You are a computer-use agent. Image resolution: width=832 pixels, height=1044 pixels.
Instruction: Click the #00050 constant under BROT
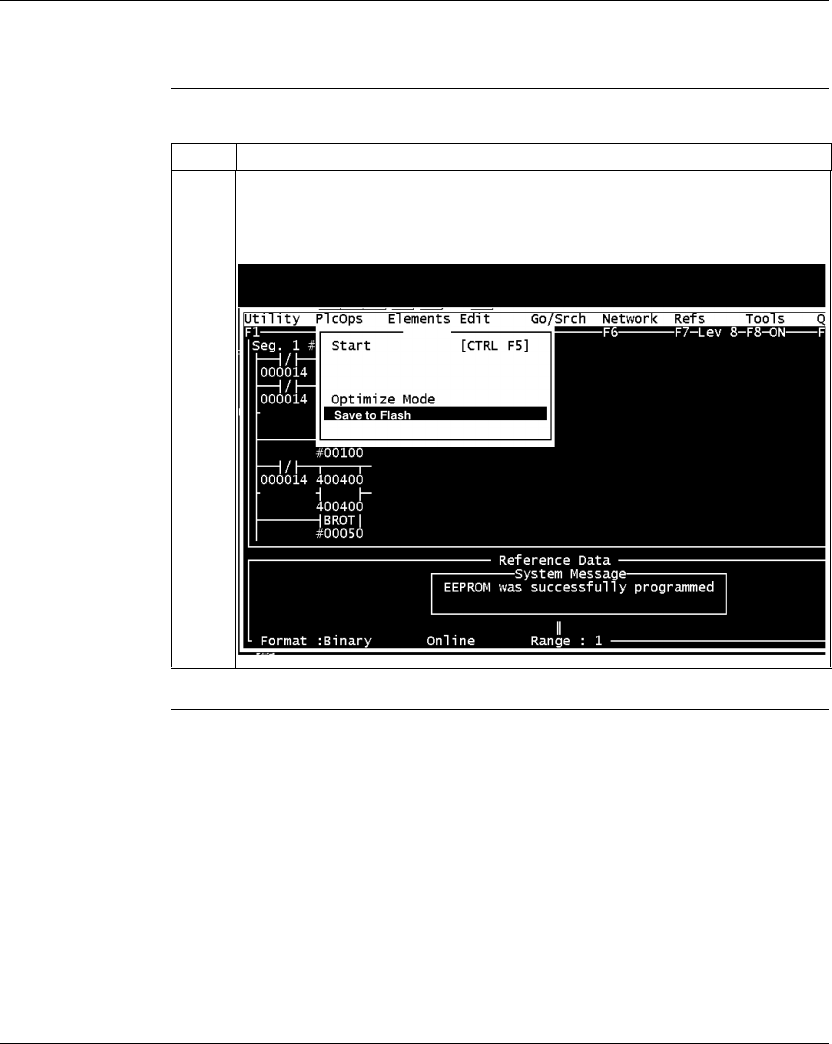coord(339,533)
